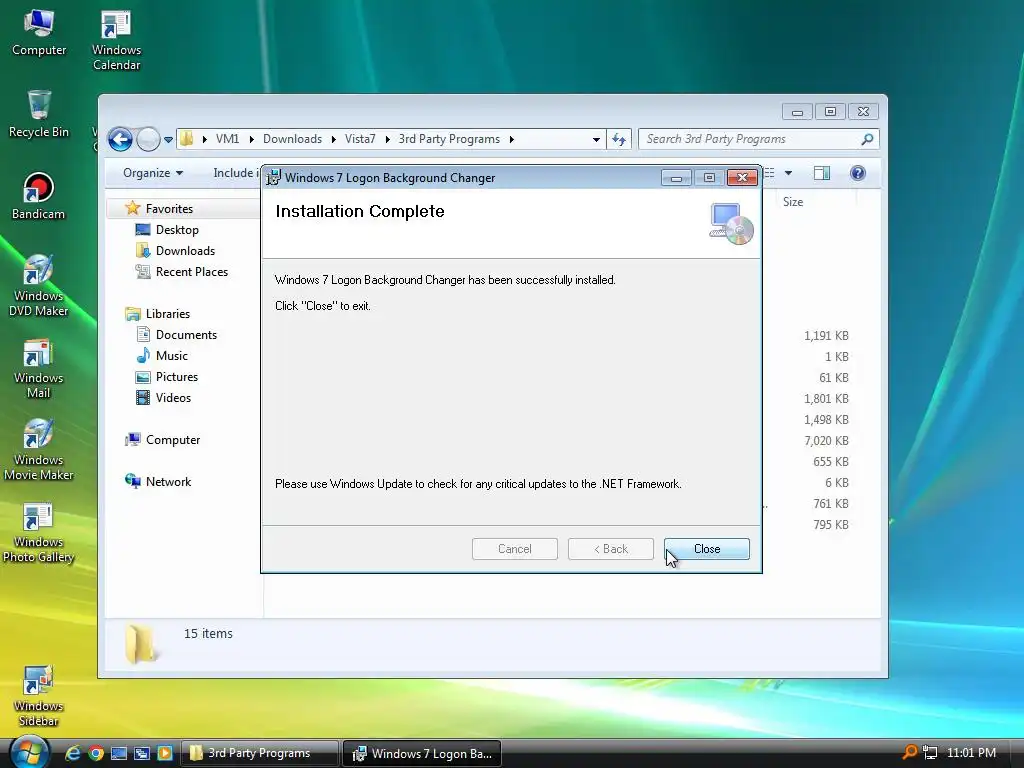Click the installer title bar icon

(x=274, y=178)
